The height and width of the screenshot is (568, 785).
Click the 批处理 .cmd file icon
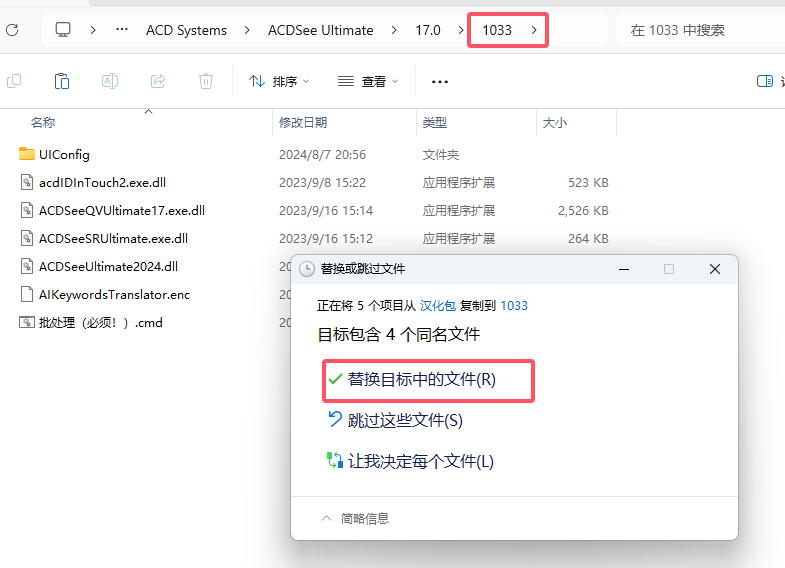[27, 322]
